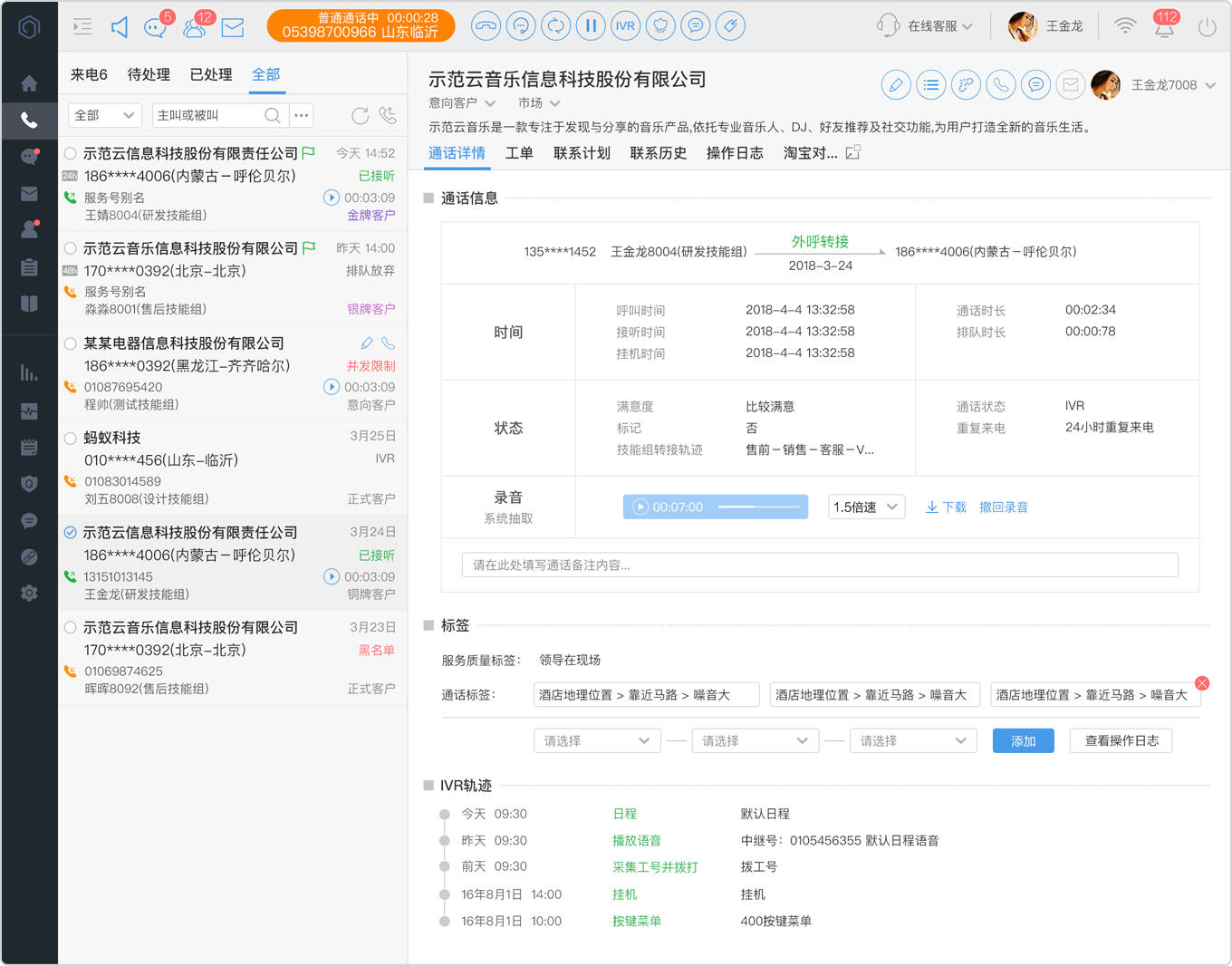Open the 全部 filter dropdown

105,115
